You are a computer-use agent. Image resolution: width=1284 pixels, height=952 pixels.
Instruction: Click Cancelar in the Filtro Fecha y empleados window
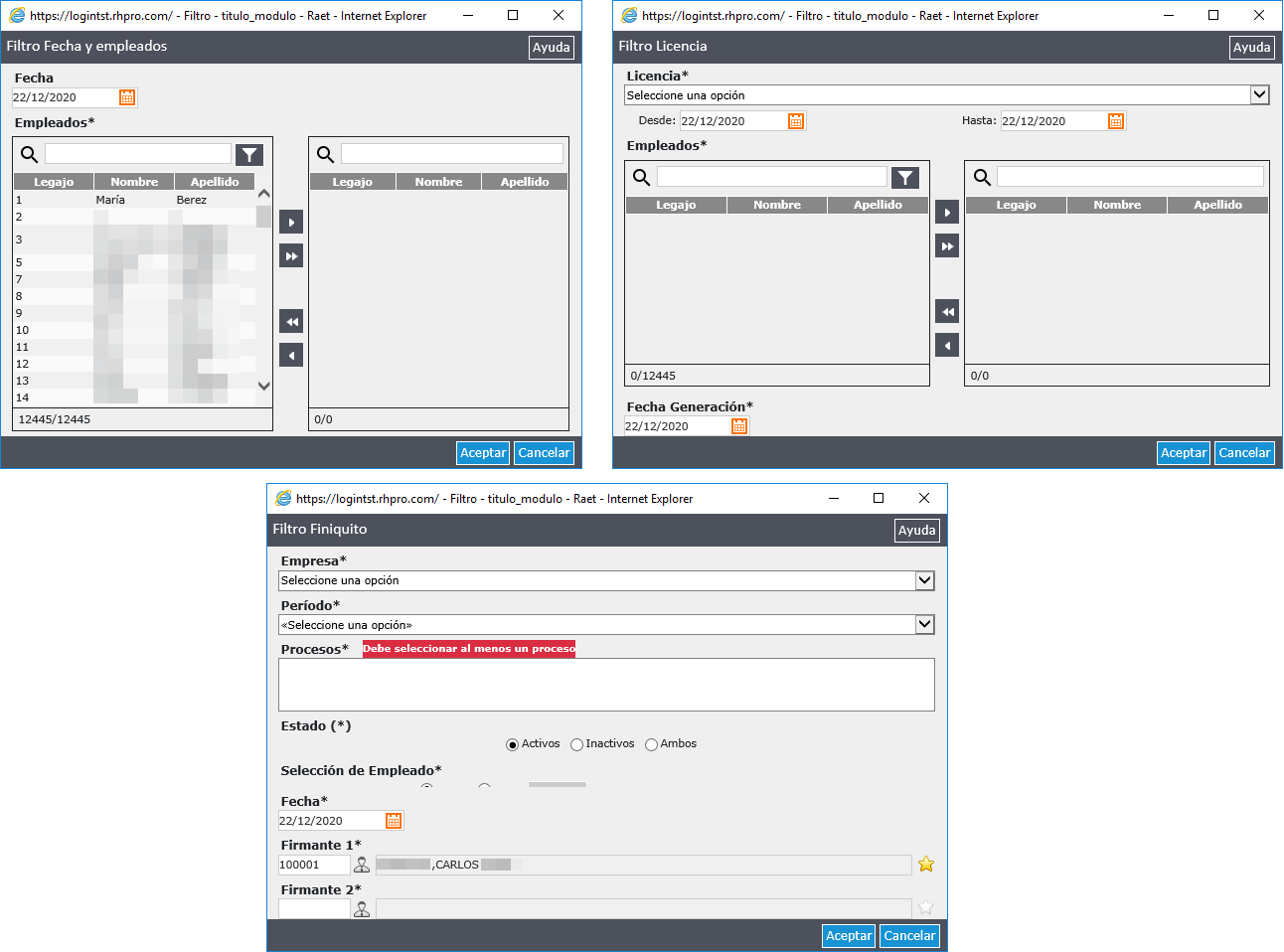pyautogui.click(x=544, y=452)
